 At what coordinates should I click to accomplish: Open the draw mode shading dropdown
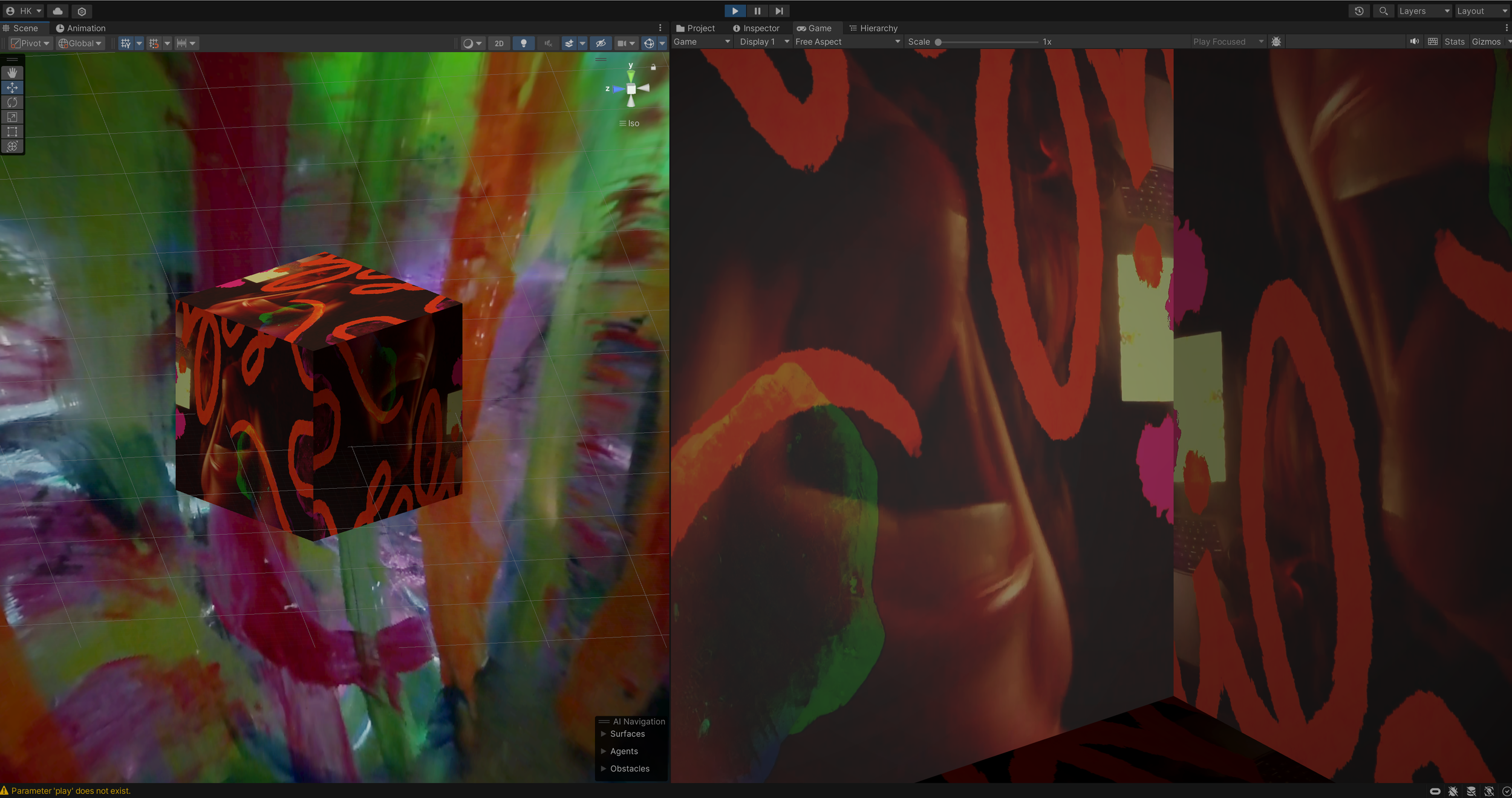[472, 44]
